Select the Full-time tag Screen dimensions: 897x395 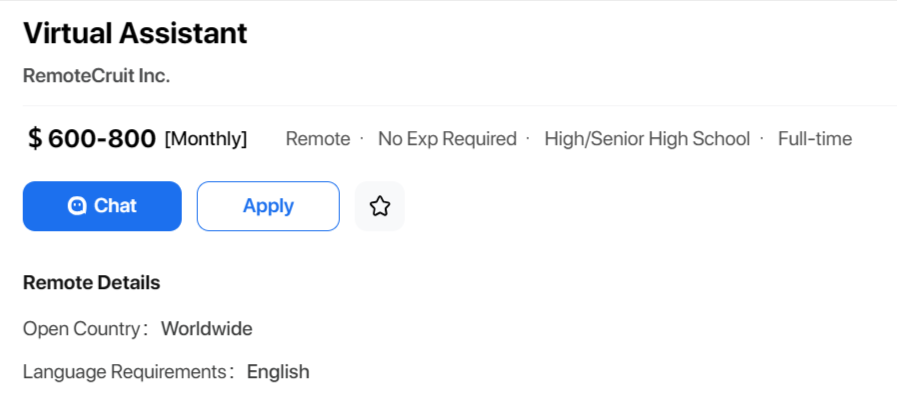[x=815, y=139]
